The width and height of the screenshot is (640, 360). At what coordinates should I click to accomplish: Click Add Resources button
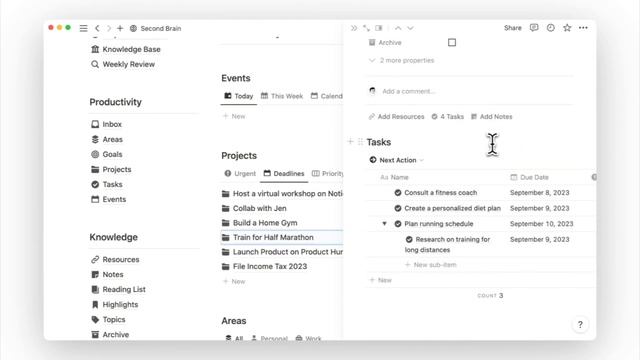[x=396, y=117]
